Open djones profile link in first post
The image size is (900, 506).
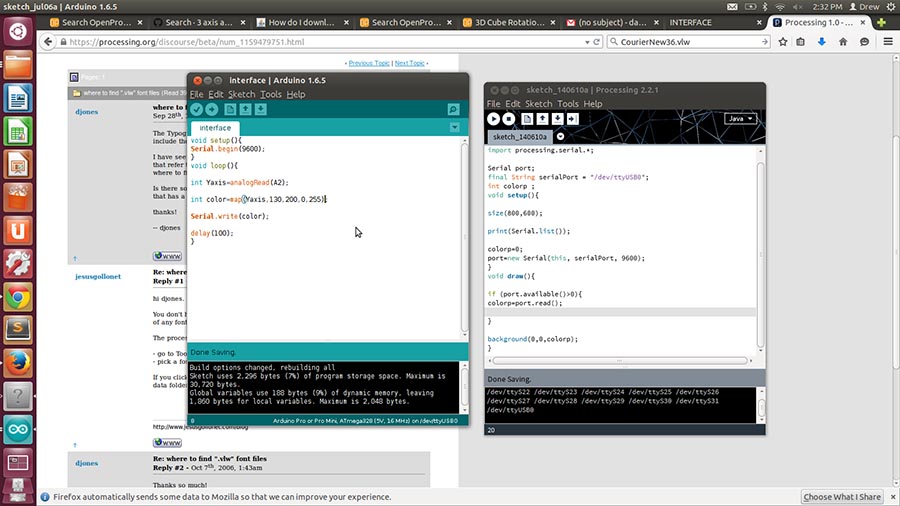click(x=87, y=112)
